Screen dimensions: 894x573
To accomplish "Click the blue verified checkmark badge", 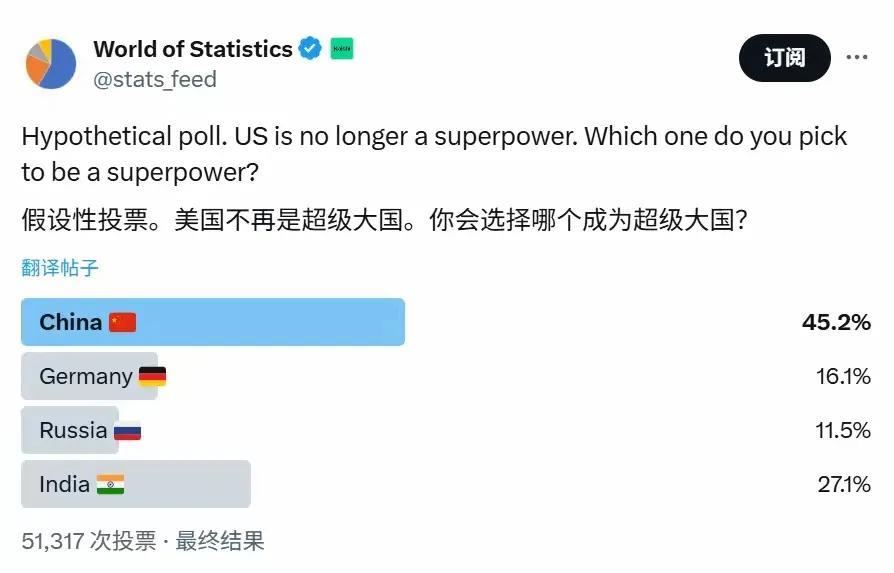I will pos(311,48).
